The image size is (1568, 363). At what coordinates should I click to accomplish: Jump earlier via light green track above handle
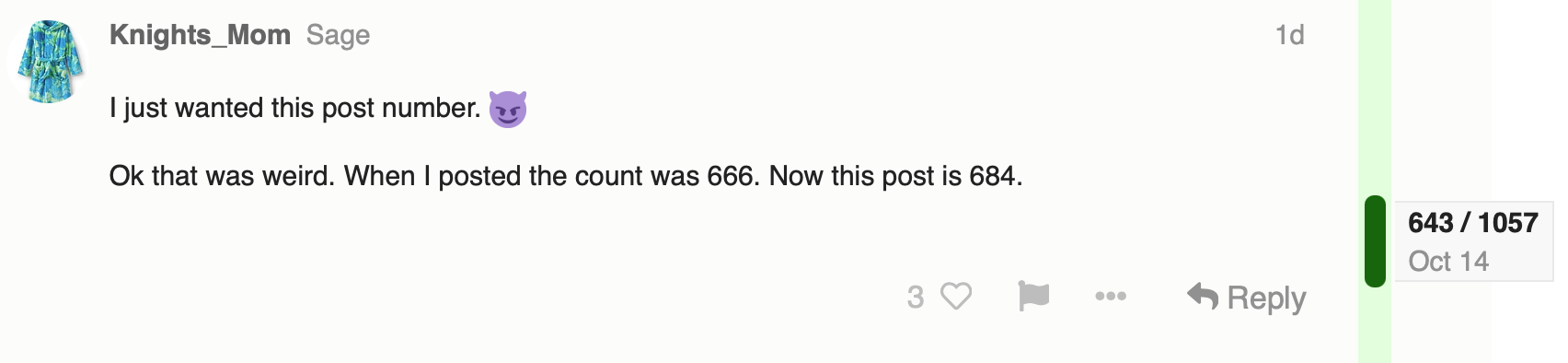tap(1375, 97)
